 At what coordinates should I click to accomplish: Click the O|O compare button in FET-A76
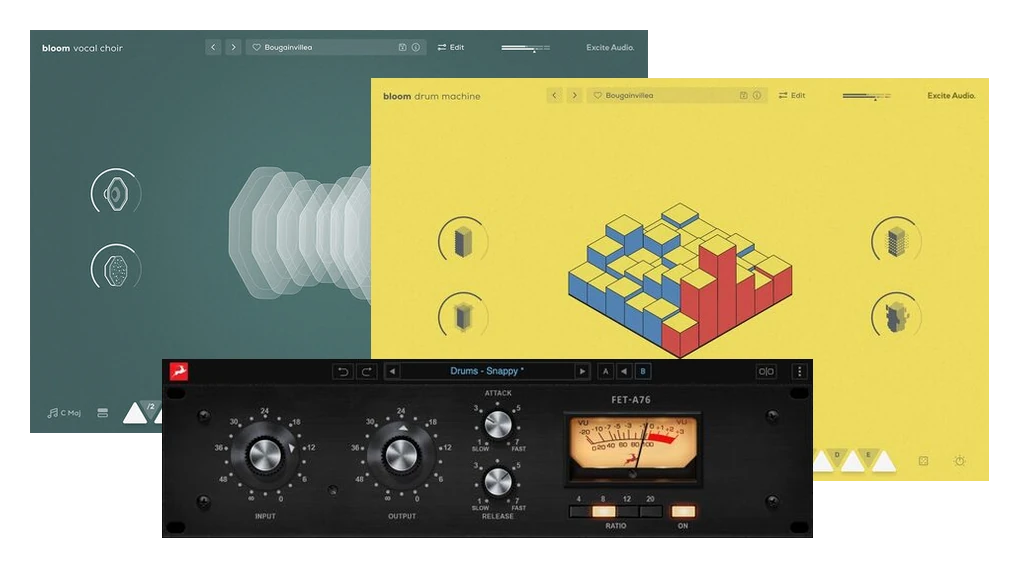click(x=766, y=372)
